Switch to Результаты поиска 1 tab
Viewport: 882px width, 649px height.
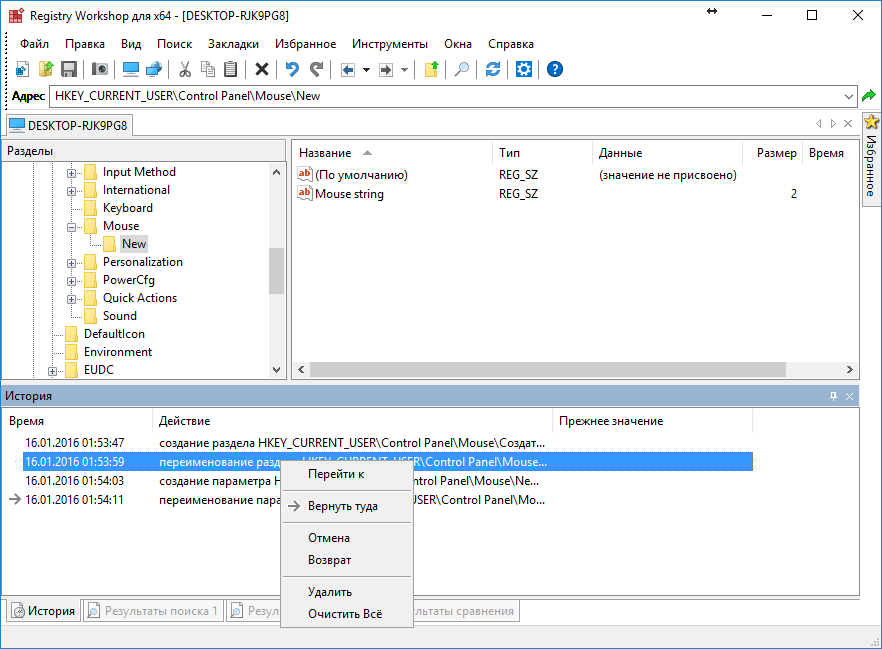pos(154,611)
